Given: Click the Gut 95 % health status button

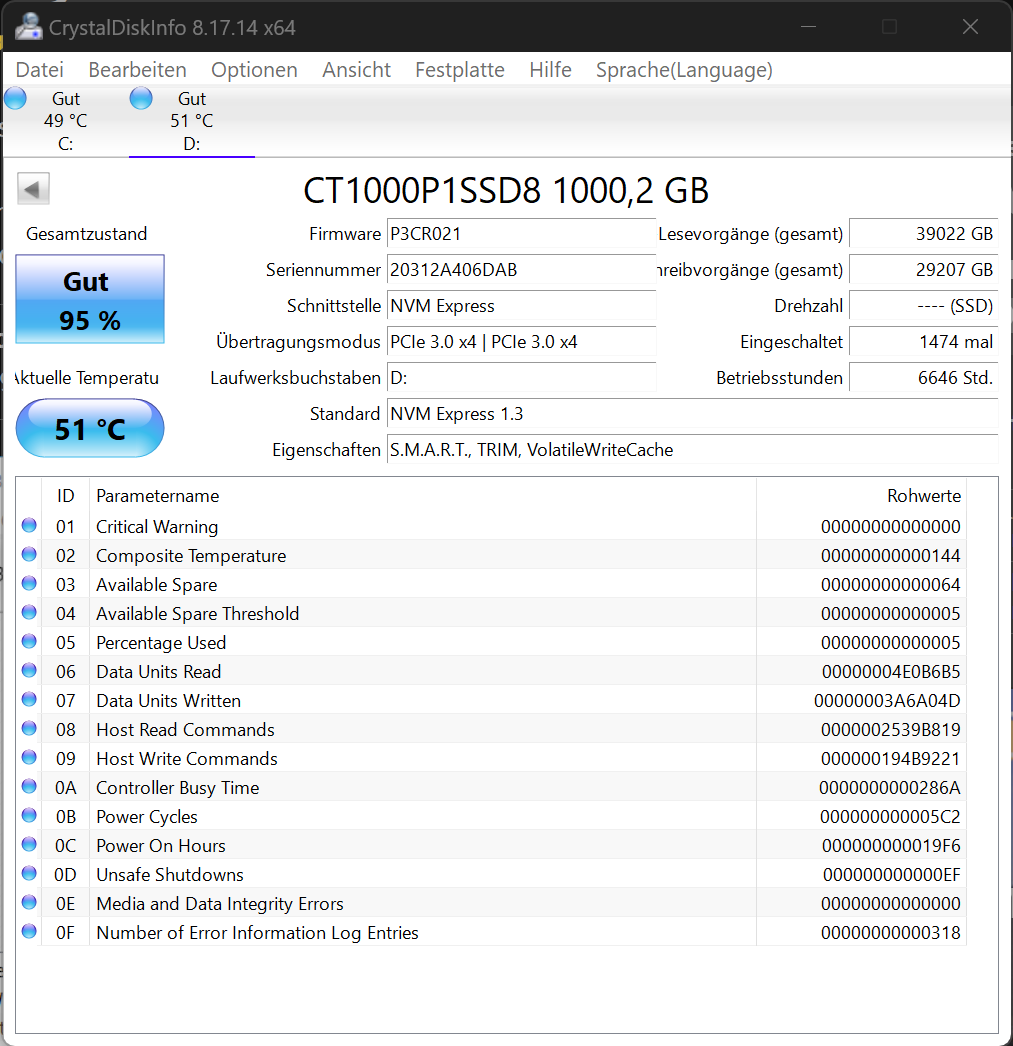Looking at the screenshot, I should coord(90,299).
